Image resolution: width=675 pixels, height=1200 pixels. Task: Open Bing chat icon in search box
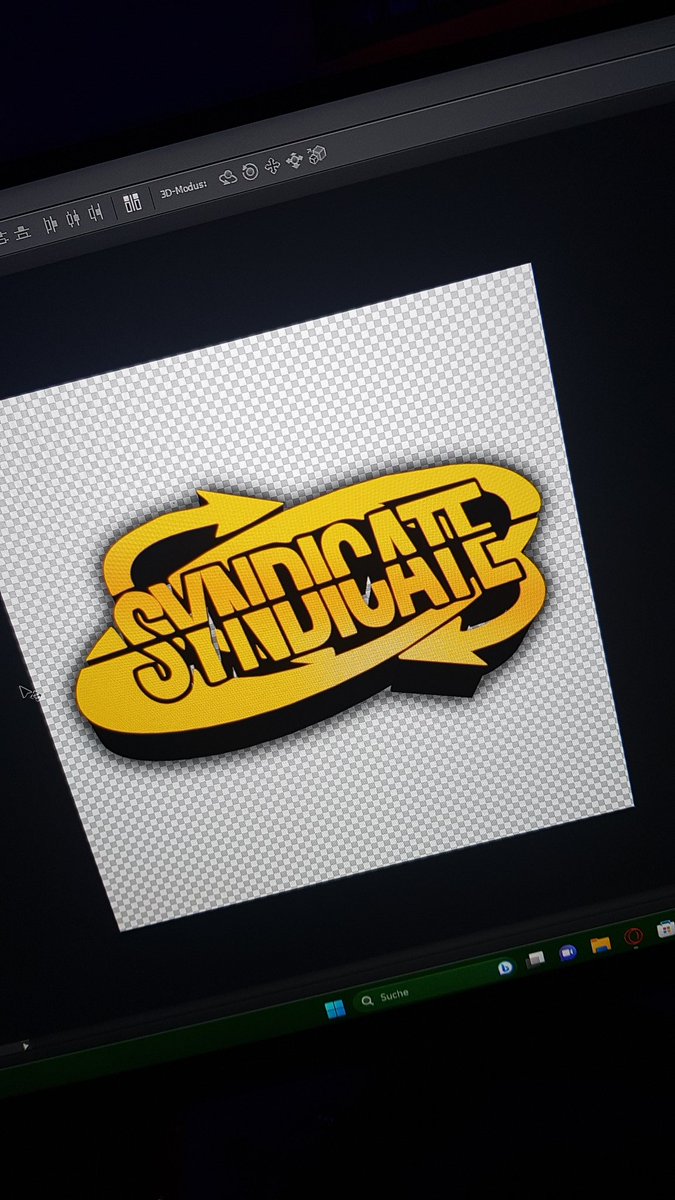pyautogui.click(x=506, y=968)
